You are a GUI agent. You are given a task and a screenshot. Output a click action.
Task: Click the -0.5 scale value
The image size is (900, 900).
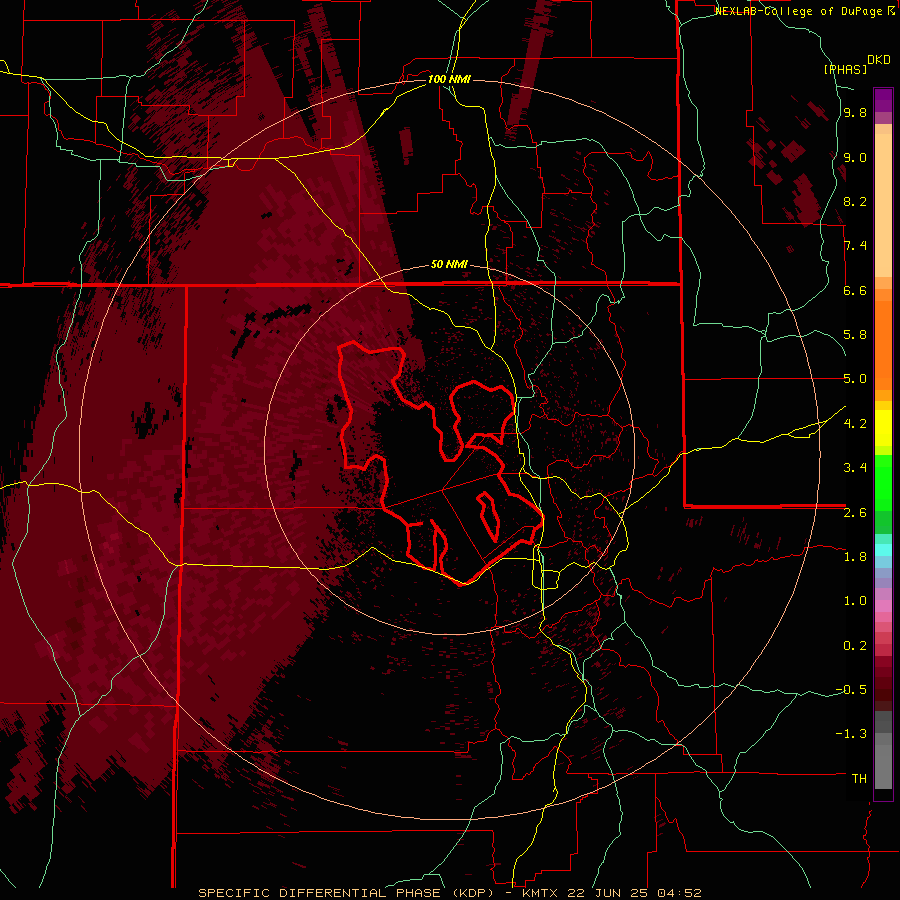coord(851,689)
